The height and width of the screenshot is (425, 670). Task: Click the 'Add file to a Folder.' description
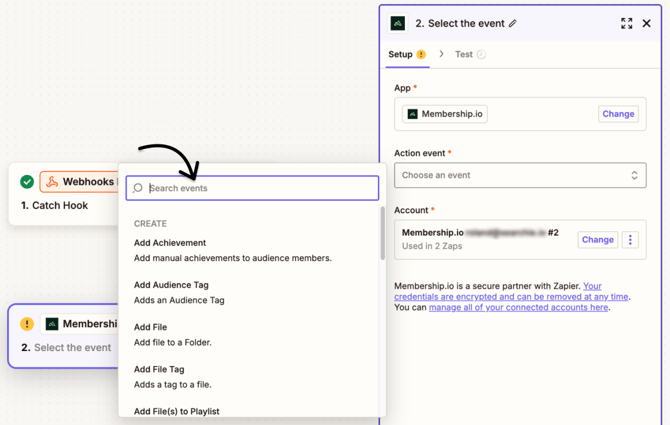click(173, 343)
